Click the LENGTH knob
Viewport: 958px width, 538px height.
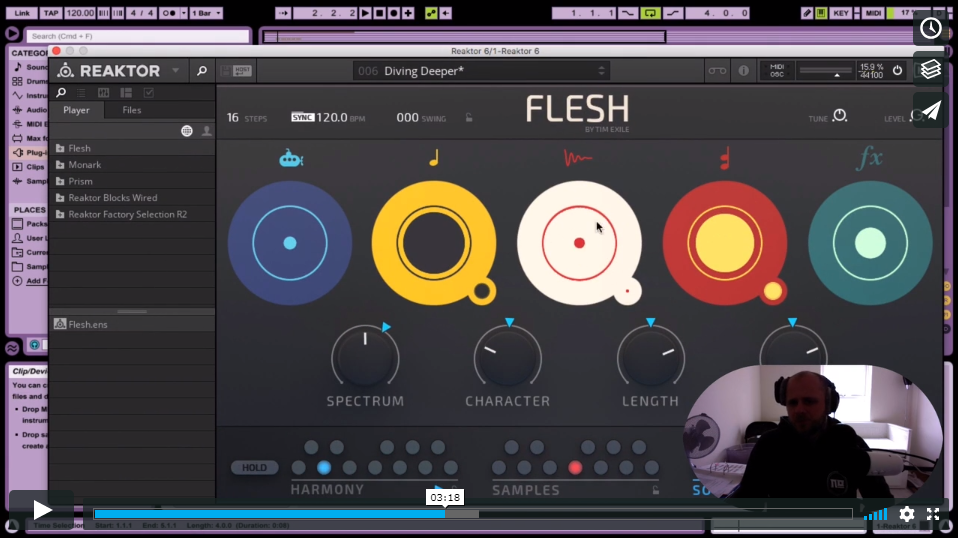pos(651,358)
